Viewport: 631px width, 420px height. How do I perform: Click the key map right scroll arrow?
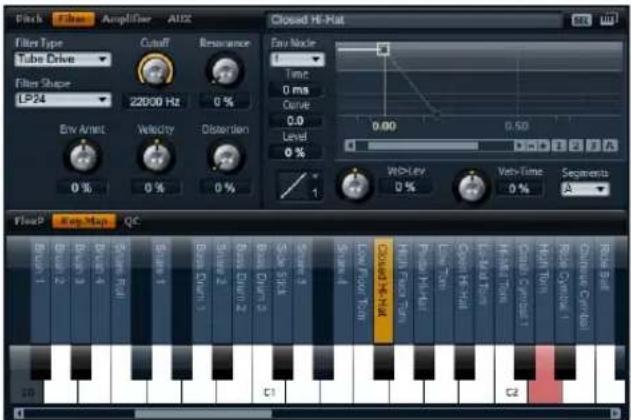coord(615,413)
